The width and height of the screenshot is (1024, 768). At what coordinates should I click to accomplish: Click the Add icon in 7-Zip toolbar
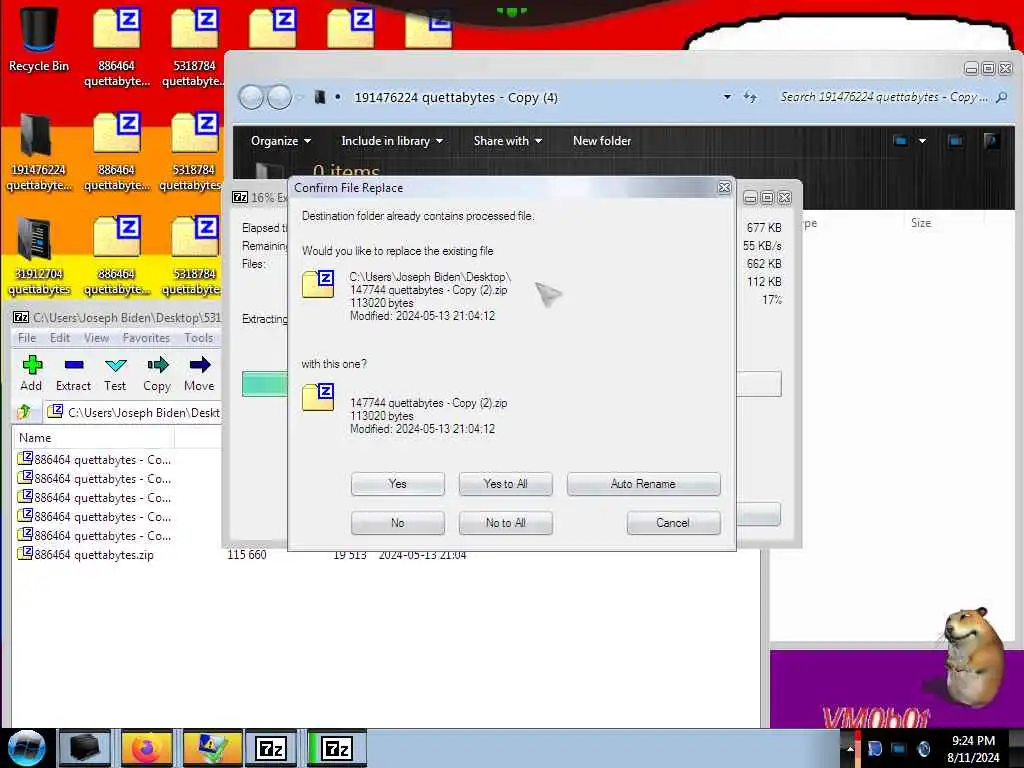pyautogui.click(x=31, y=365)
